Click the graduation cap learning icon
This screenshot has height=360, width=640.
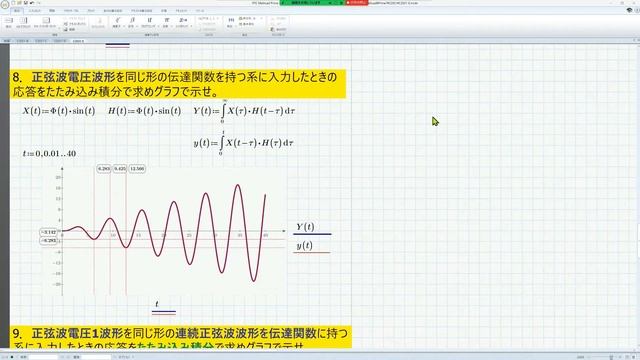tap(629, 10)
